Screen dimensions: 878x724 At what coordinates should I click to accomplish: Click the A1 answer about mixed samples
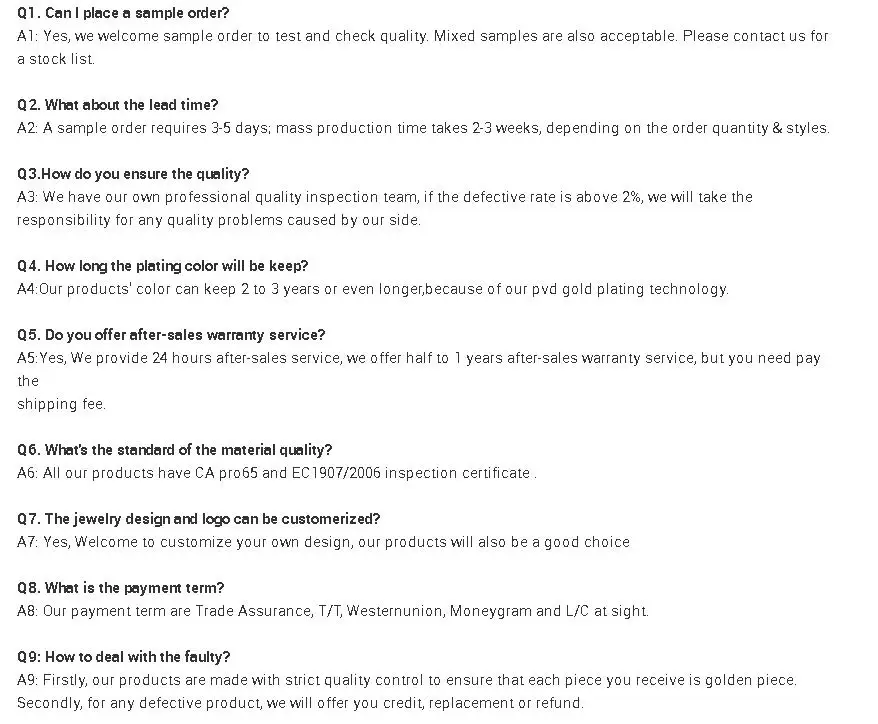point(423,36)
